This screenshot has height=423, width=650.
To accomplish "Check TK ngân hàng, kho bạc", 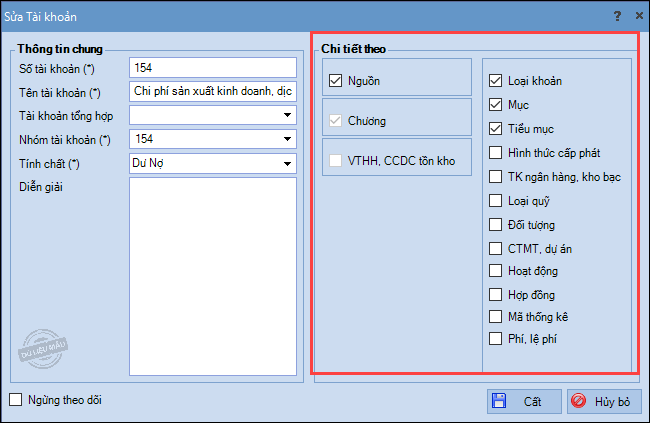I will click(x=495, y=177).
